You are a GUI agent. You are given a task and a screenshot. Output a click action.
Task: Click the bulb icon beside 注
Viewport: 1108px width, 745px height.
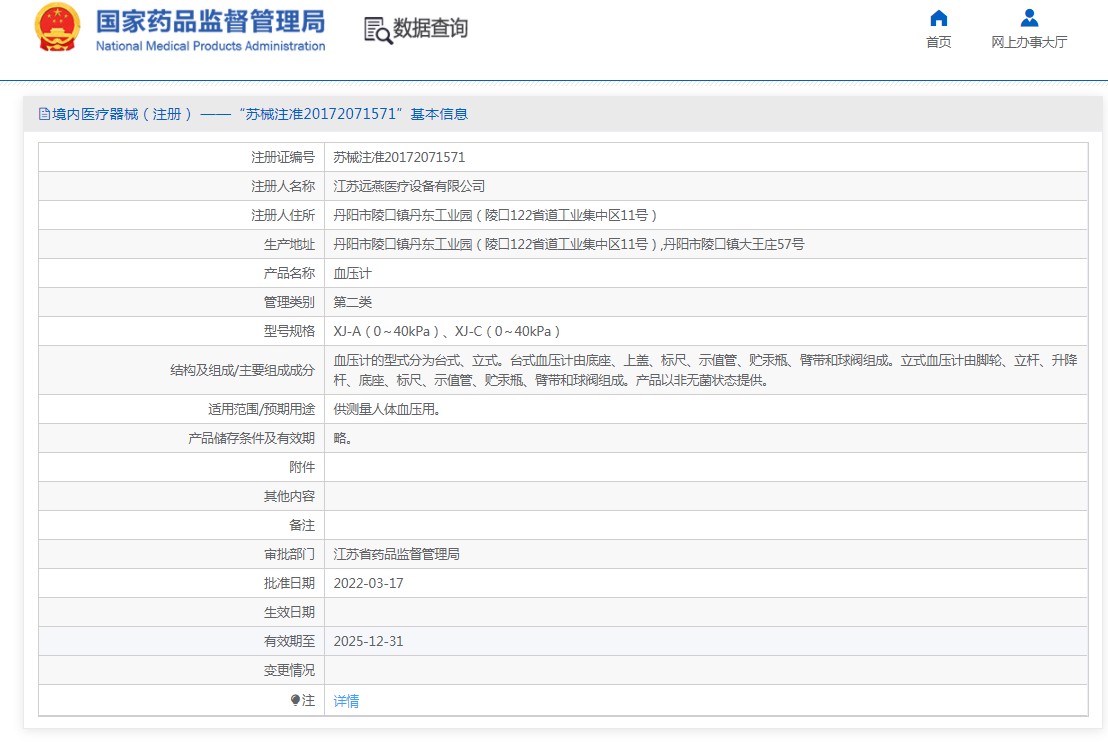click(x=295, y=700)
